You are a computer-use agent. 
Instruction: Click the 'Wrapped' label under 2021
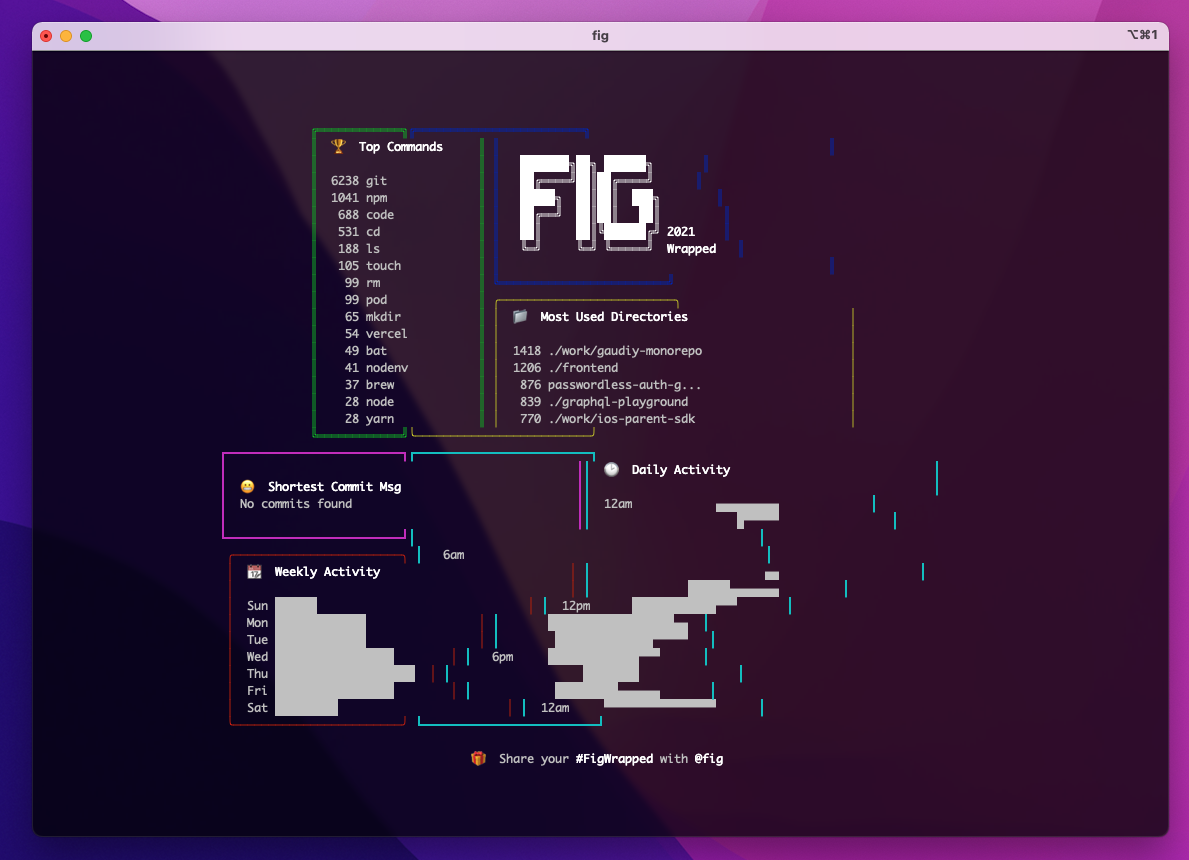[691, 249]
